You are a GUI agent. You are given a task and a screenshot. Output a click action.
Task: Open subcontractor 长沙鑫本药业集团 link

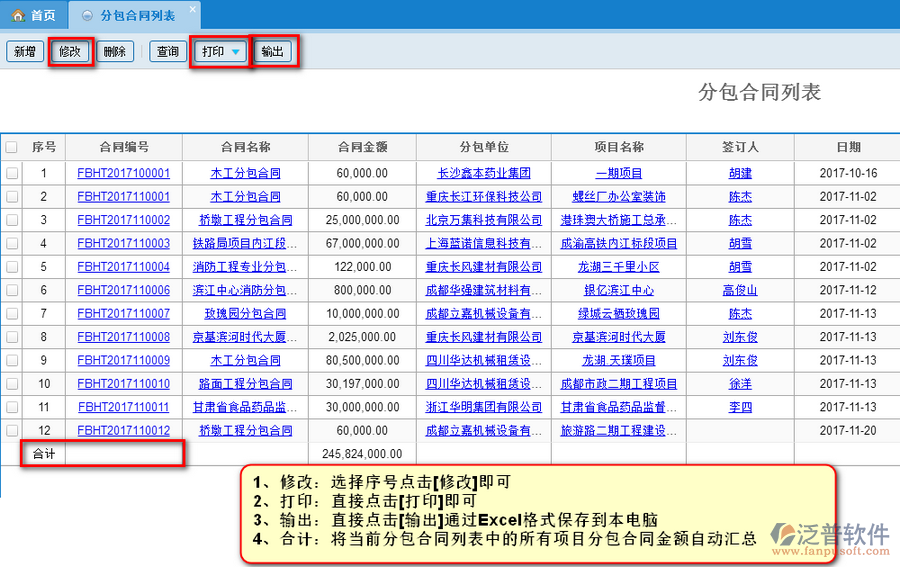click(x=484, y=174)
